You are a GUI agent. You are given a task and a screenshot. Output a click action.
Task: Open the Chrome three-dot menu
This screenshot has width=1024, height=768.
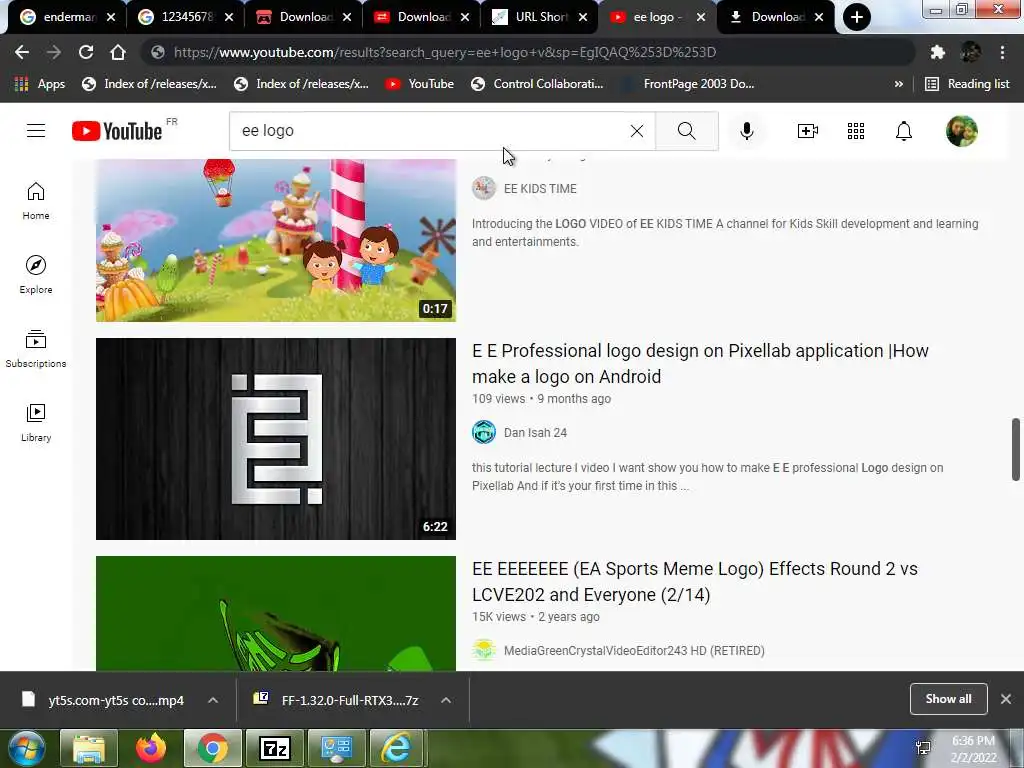click(1002, 52)
